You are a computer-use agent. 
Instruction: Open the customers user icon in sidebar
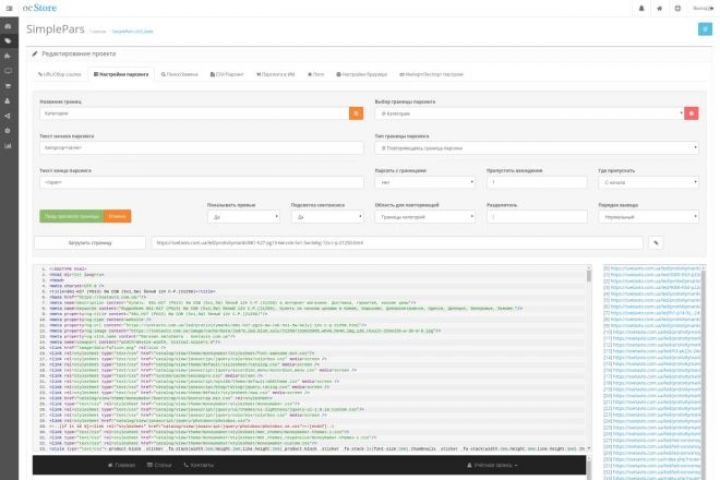tap(8, 101)
